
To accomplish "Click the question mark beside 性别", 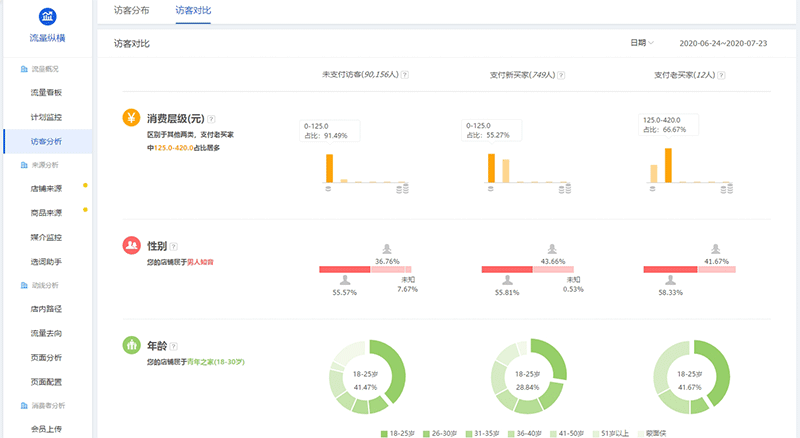I will [x=174, y=246].
